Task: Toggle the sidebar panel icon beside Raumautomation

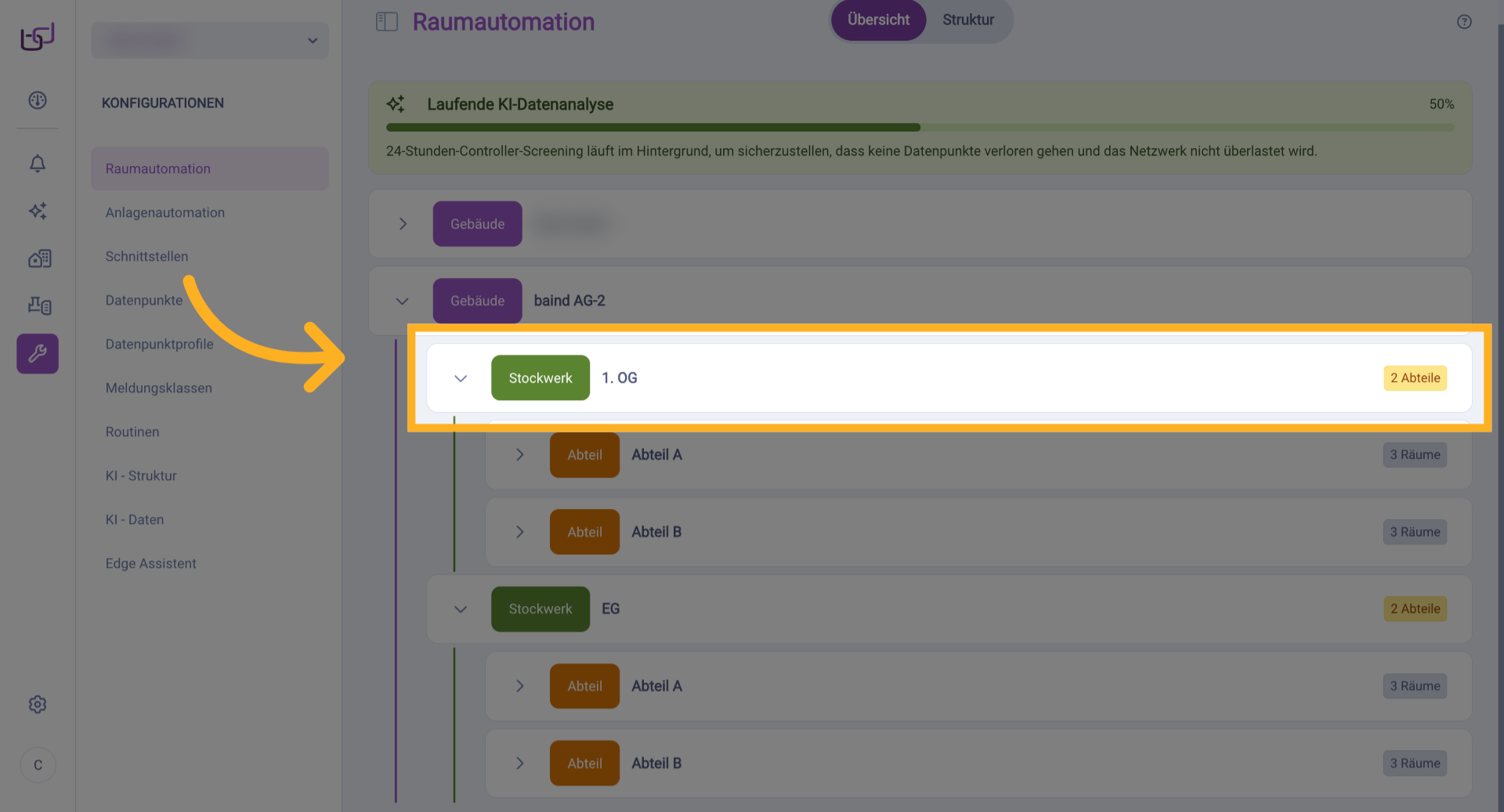Action: pyautogui.click(x=387, y=22)
